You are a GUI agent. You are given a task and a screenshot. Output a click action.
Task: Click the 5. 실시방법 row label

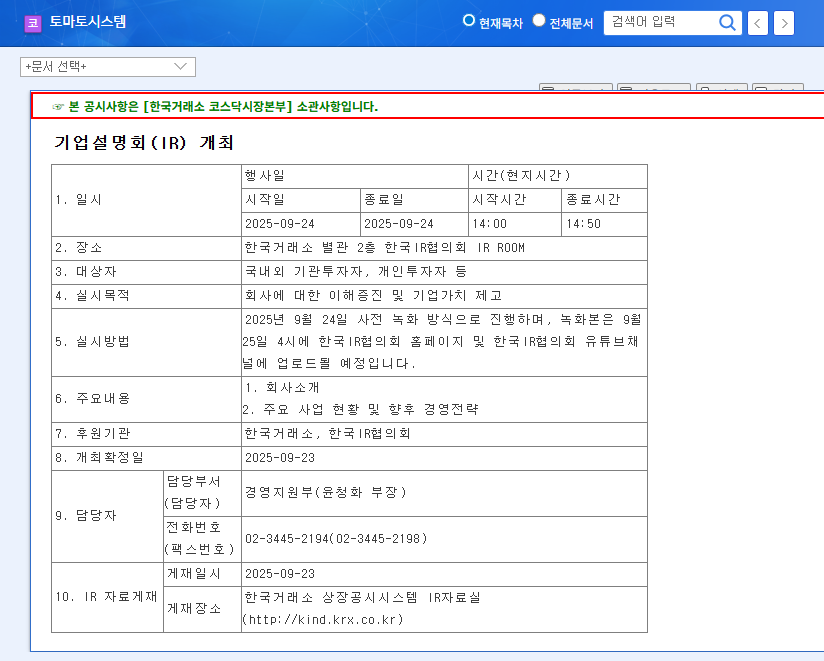(92, 342)
